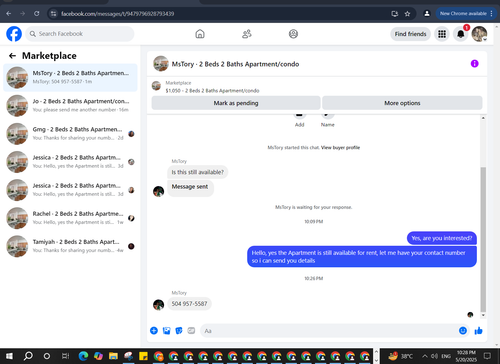Open Sticky Notes from taskbar

143,356
